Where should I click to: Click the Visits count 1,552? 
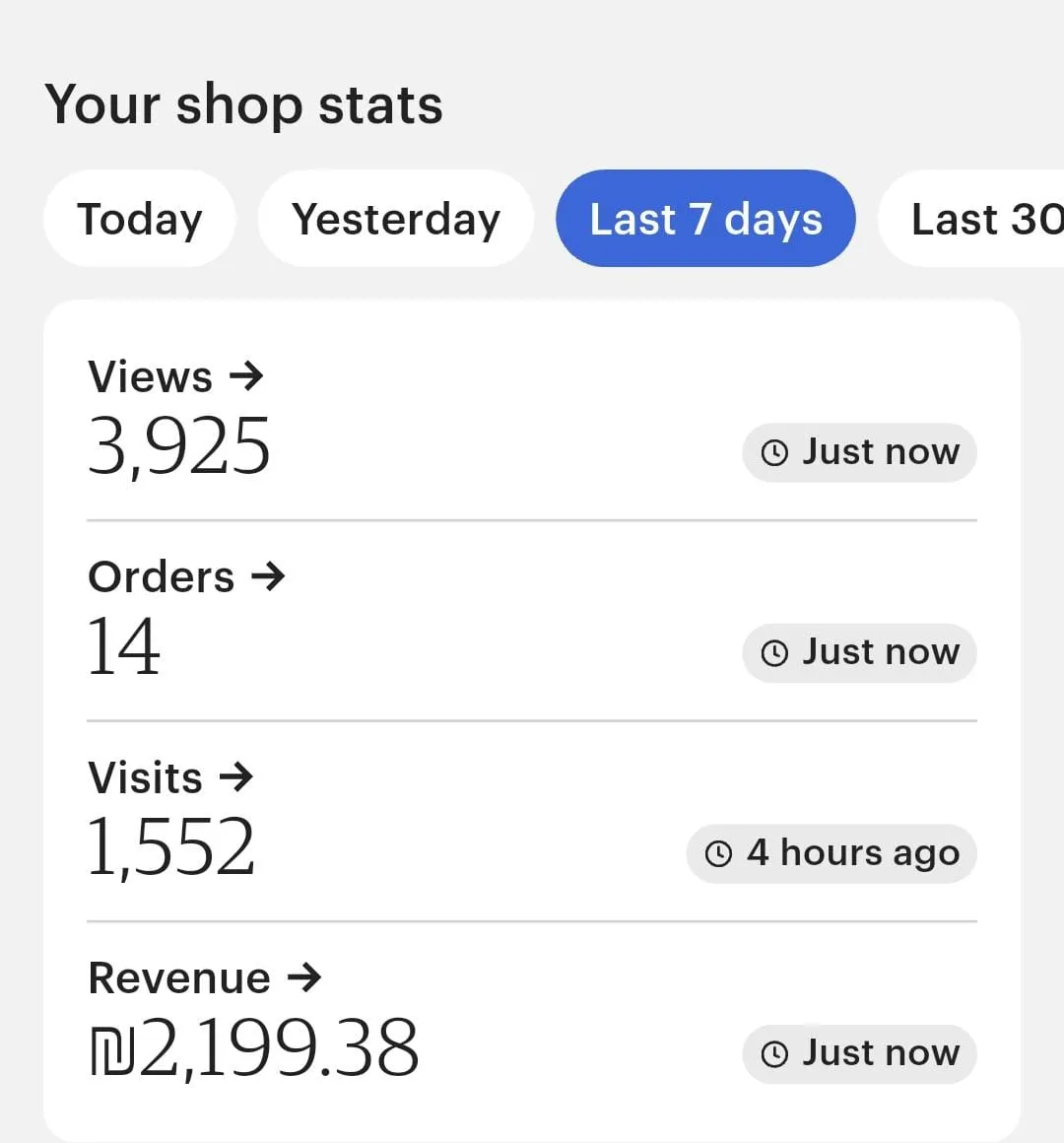click(x=171, y=847)
